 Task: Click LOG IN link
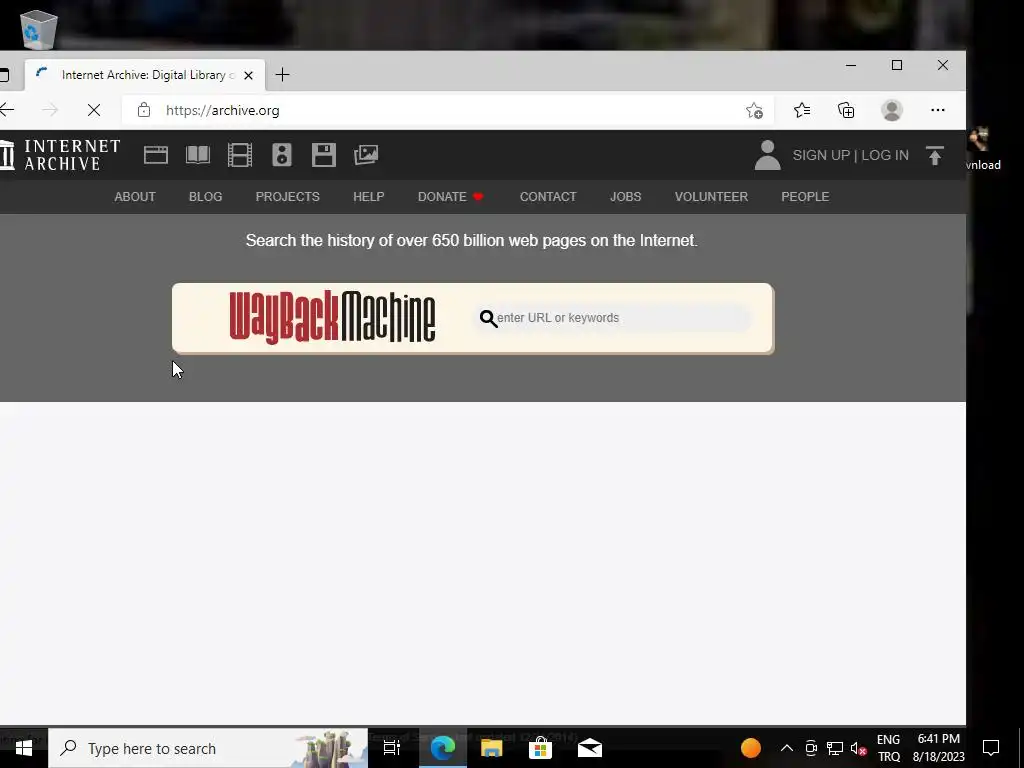click(x=885, y=155)
